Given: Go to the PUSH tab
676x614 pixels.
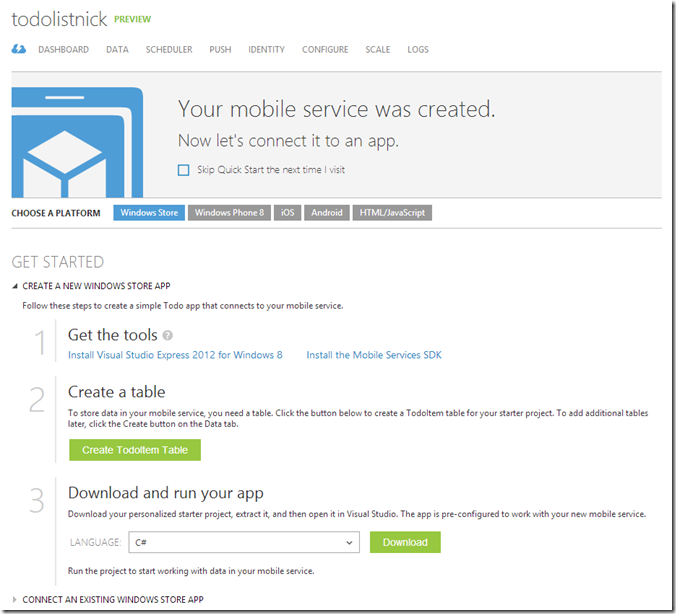Looking at the screenshot, I should click(x=220, y=50).
